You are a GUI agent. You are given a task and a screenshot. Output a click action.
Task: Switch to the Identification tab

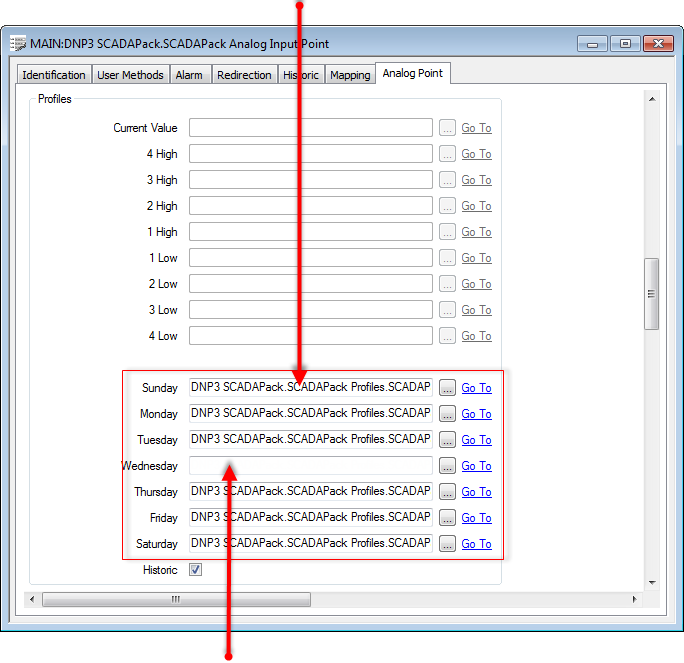coord(54,75)
